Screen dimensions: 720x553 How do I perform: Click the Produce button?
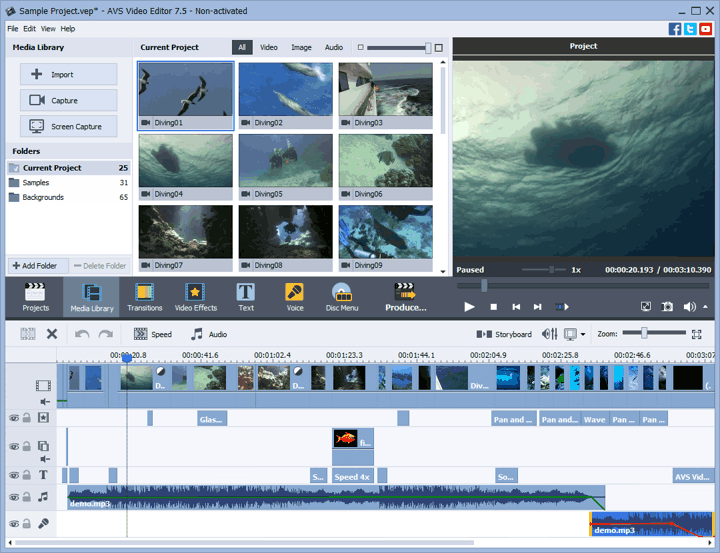point(405,298)
